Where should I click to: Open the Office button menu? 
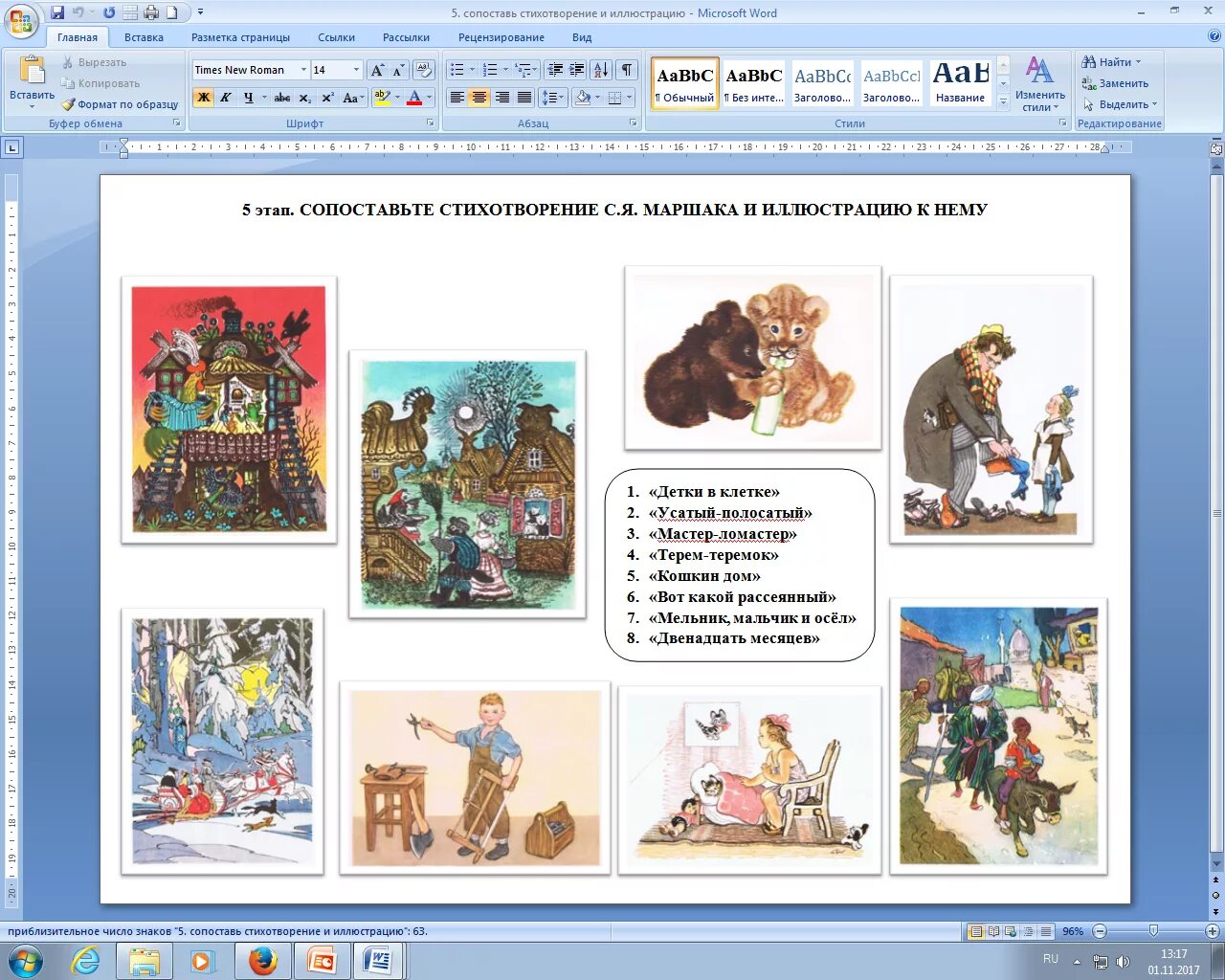click(21, 19)
